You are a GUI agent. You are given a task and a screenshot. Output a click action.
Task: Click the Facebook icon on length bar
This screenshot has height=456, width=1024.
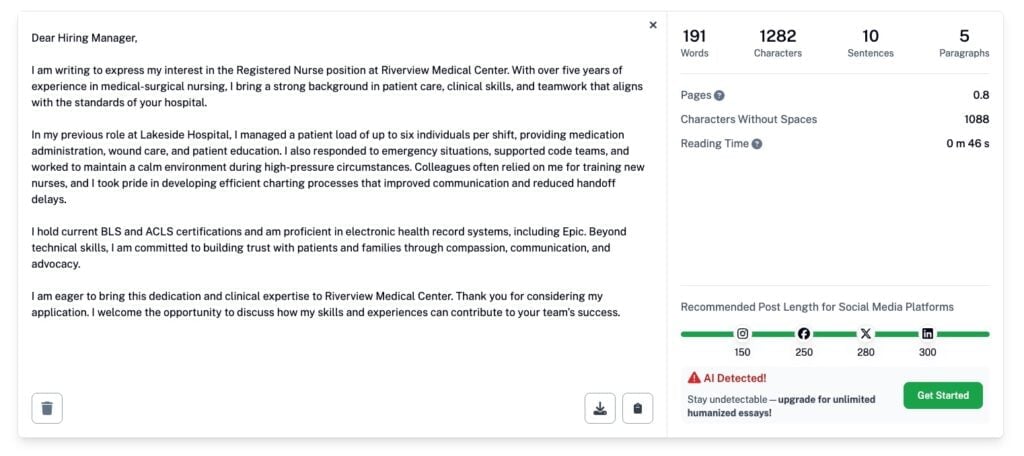click(x=804, y=334)
